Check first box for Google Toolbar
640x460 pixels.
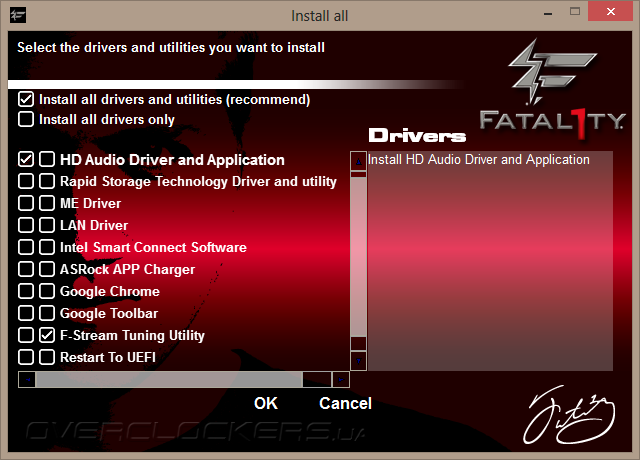pos(26,313)
